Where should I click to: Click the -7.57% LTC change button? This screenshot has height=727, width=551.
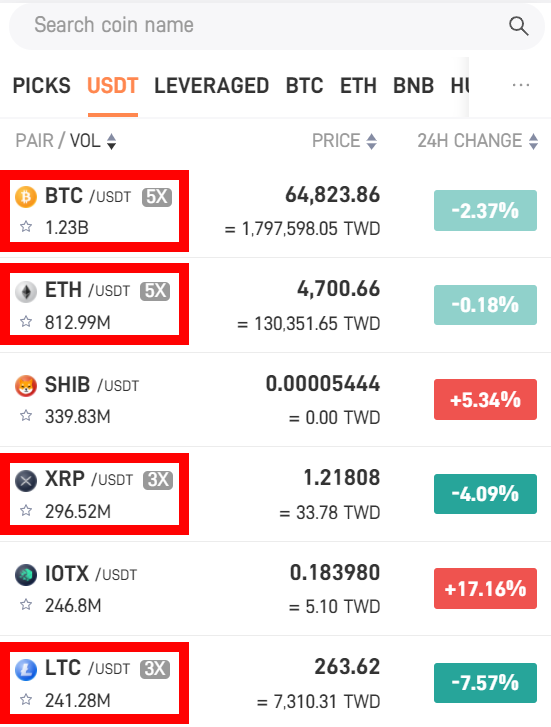click(x=485, y=683)
